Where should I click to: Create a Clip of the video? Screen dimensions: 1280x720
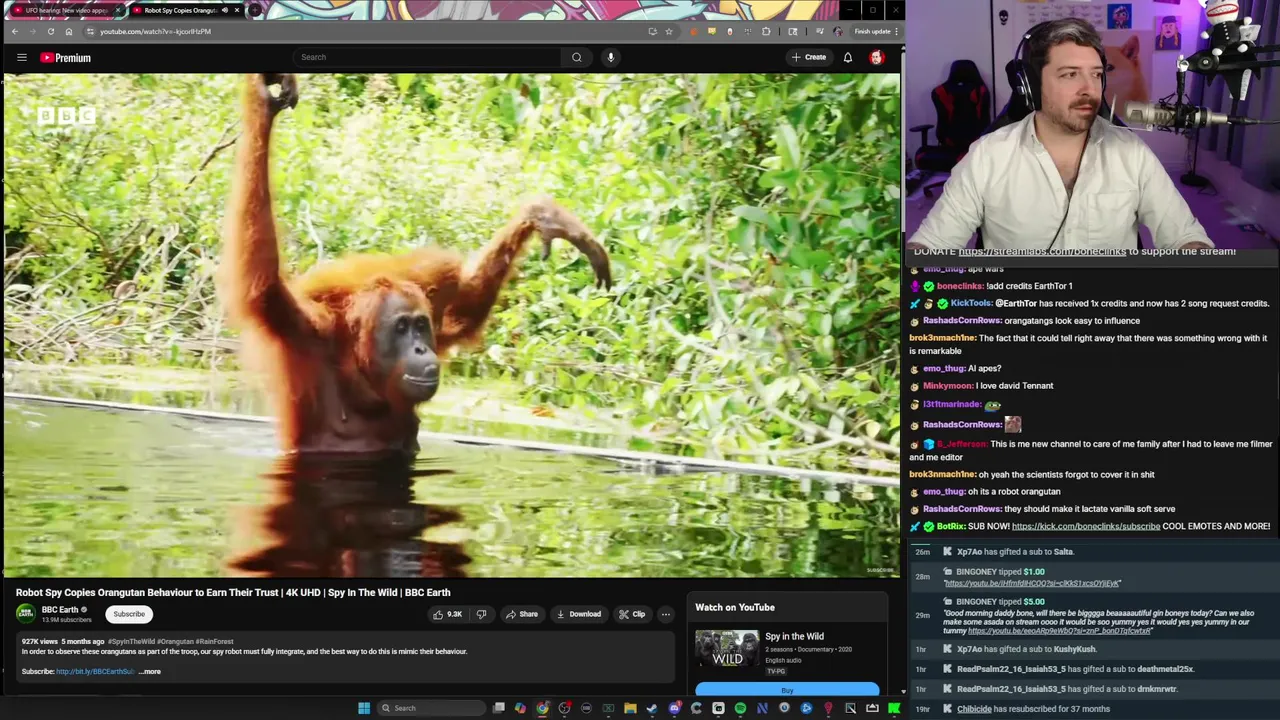pos(633,614)
